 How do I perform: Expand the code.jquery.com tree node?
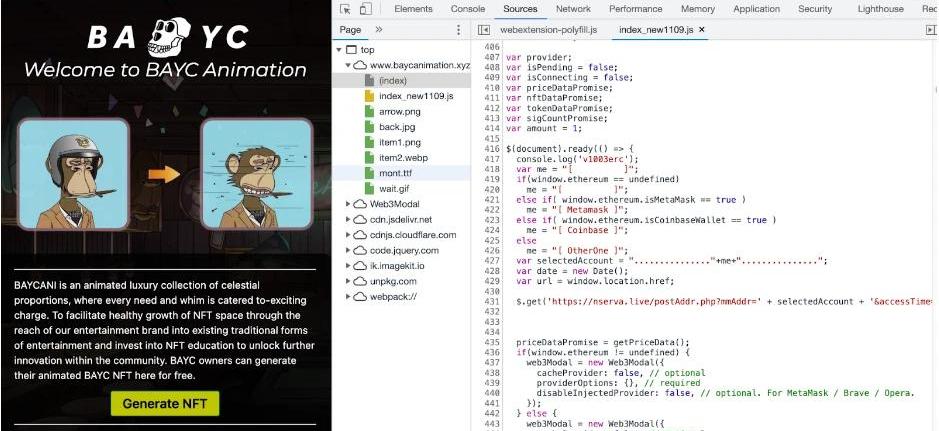point(348,250)
